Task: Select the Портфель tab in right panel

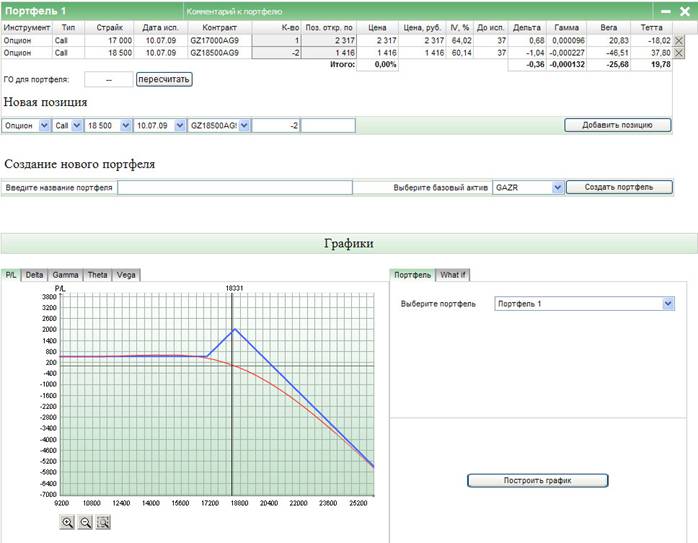Action: pos(412,275)
